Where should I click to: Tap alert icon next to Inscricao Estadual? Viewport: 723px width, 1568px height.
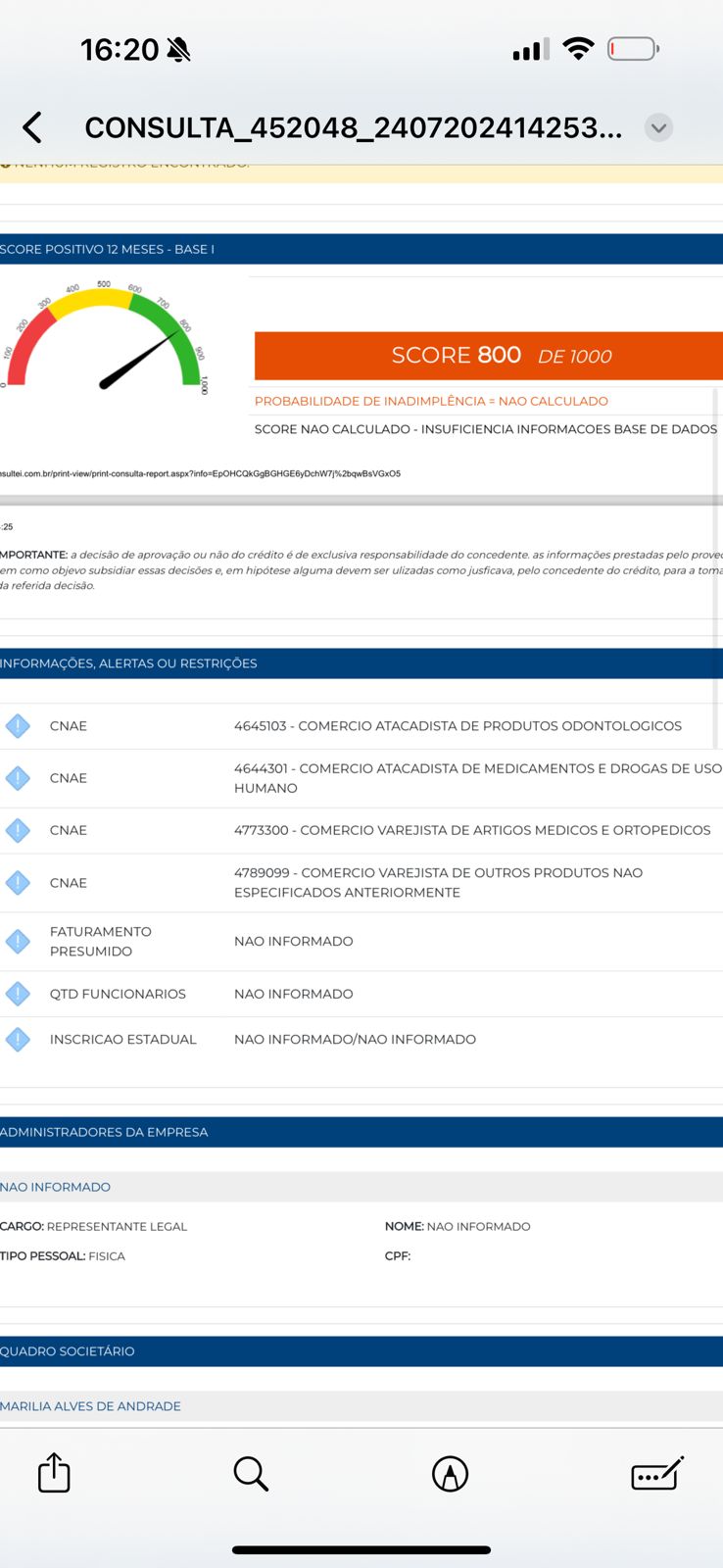pos(18,1039)
